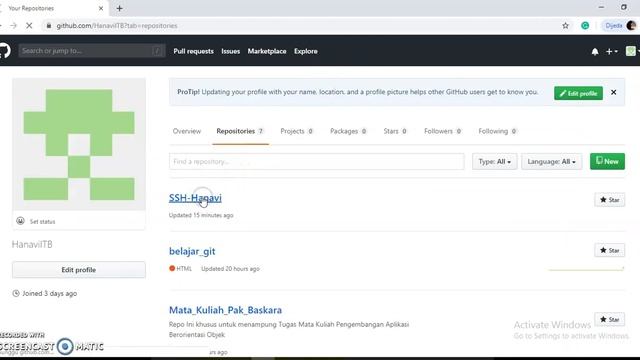Image resolution: width=640 pixels, height=360 pixels.
Task: Bookmark this page with the star icon
Action: click(x=565, y=26)
